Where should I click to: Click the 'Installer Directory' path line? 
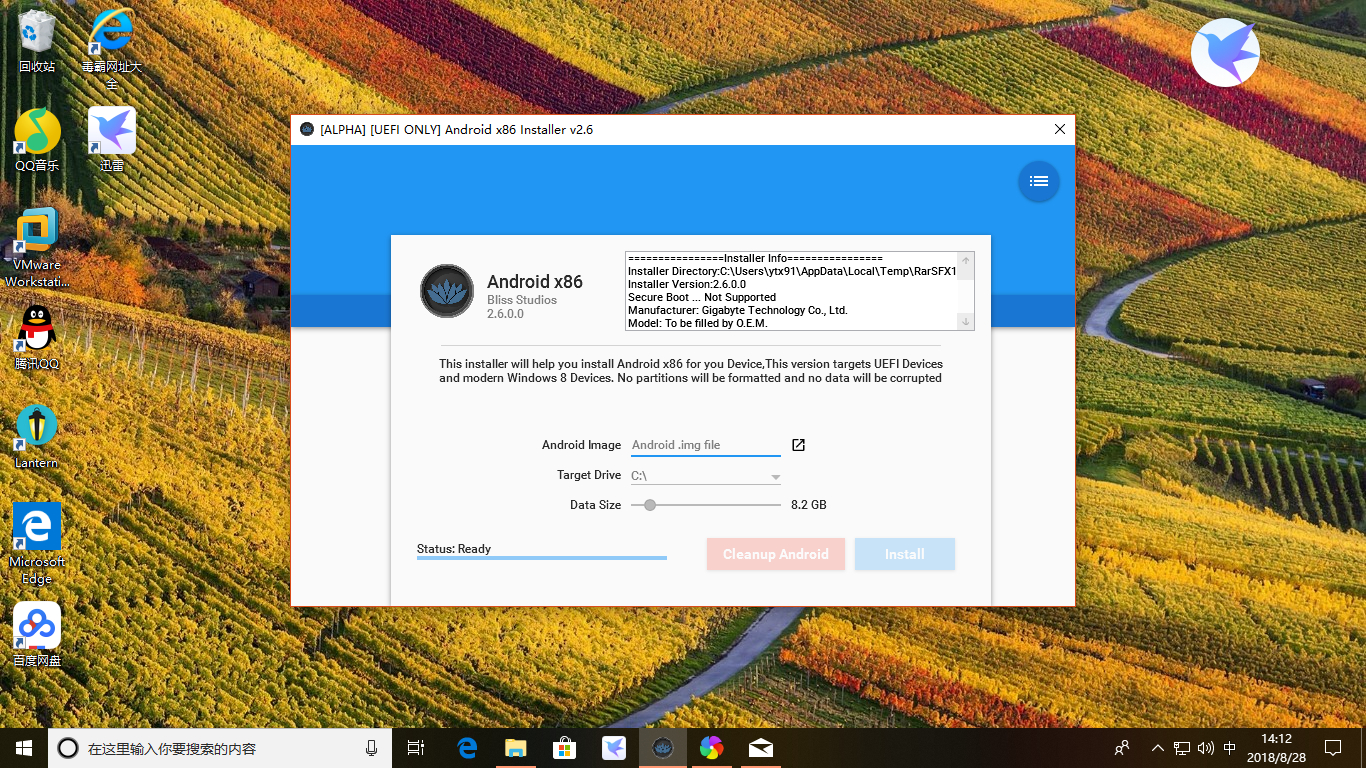coord(792,271)
